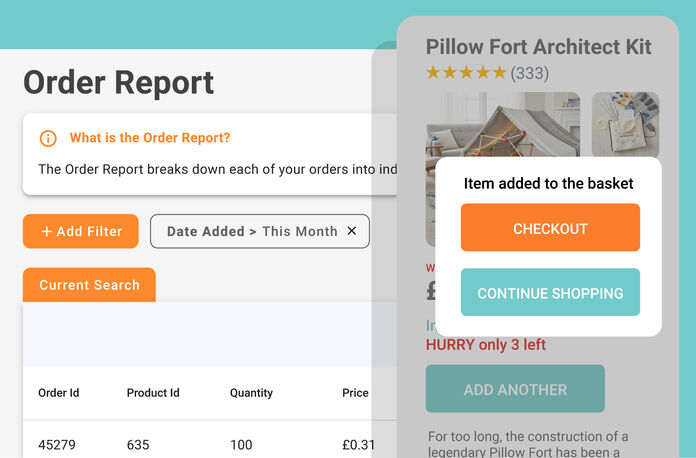
Task: Select the second product thumbnail image
Action: (x=625, y=125)
